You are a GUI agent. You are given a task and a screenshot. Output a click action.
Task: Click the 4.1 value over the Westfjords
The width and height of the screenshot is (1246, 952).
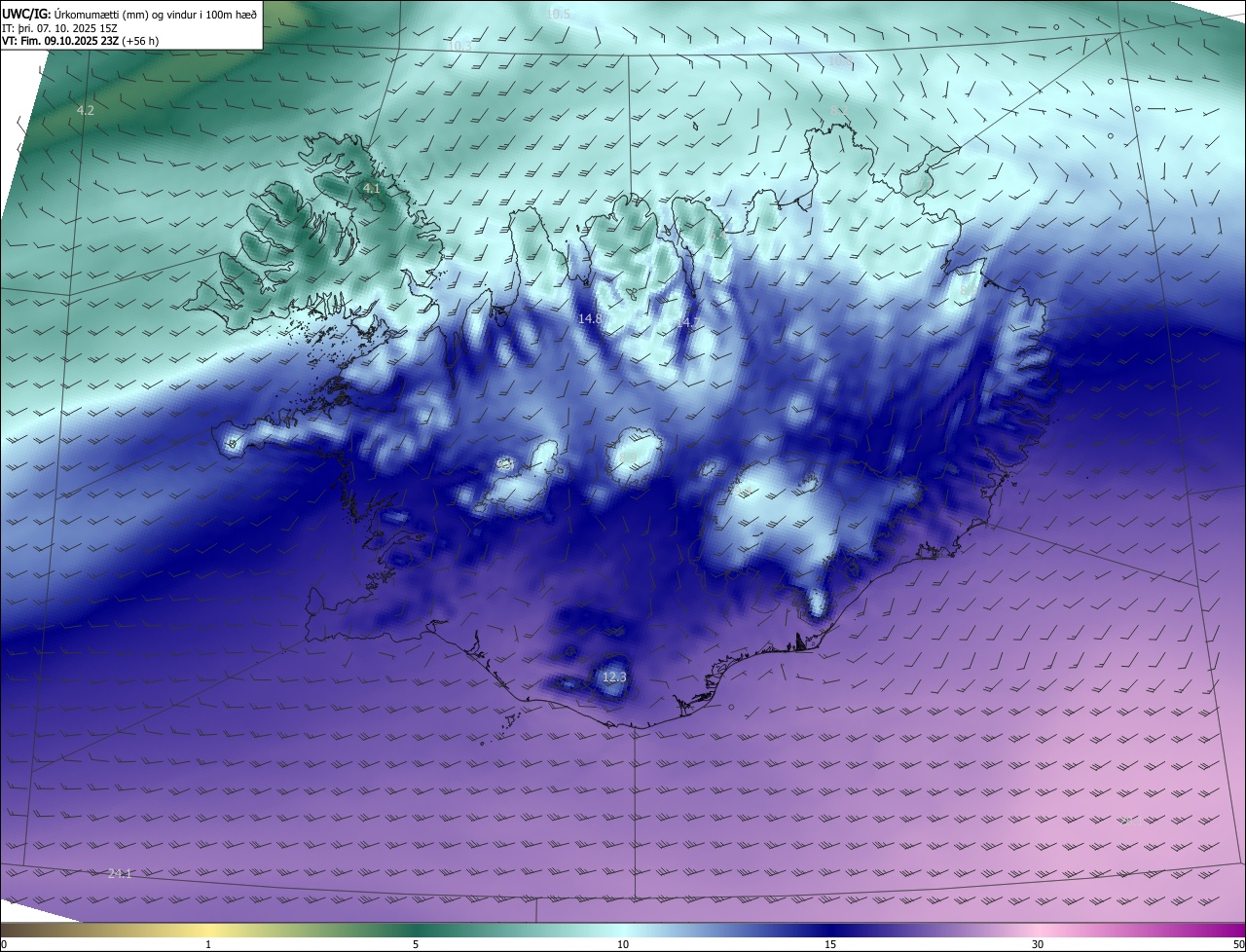pos(371,188)
